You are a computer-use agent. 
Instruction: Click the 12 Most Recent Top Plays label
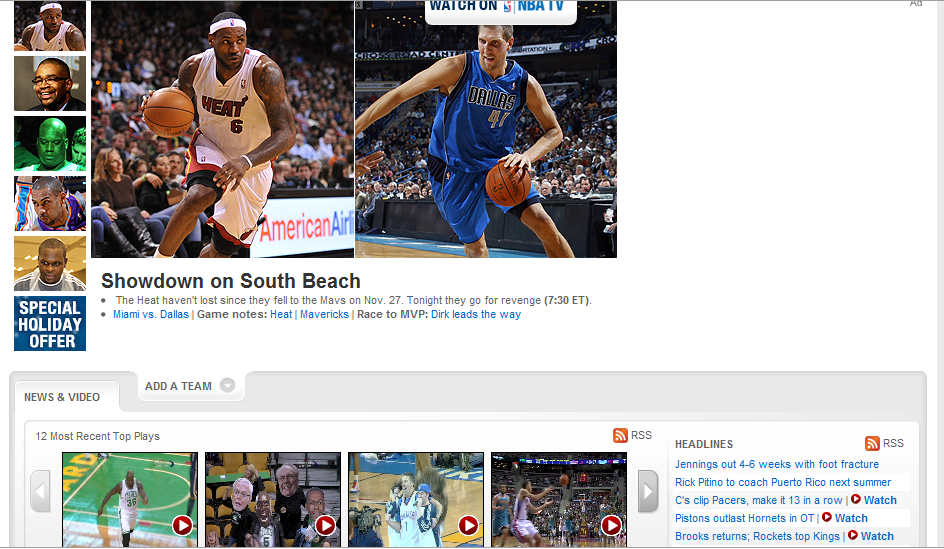[x=98, y=436]
